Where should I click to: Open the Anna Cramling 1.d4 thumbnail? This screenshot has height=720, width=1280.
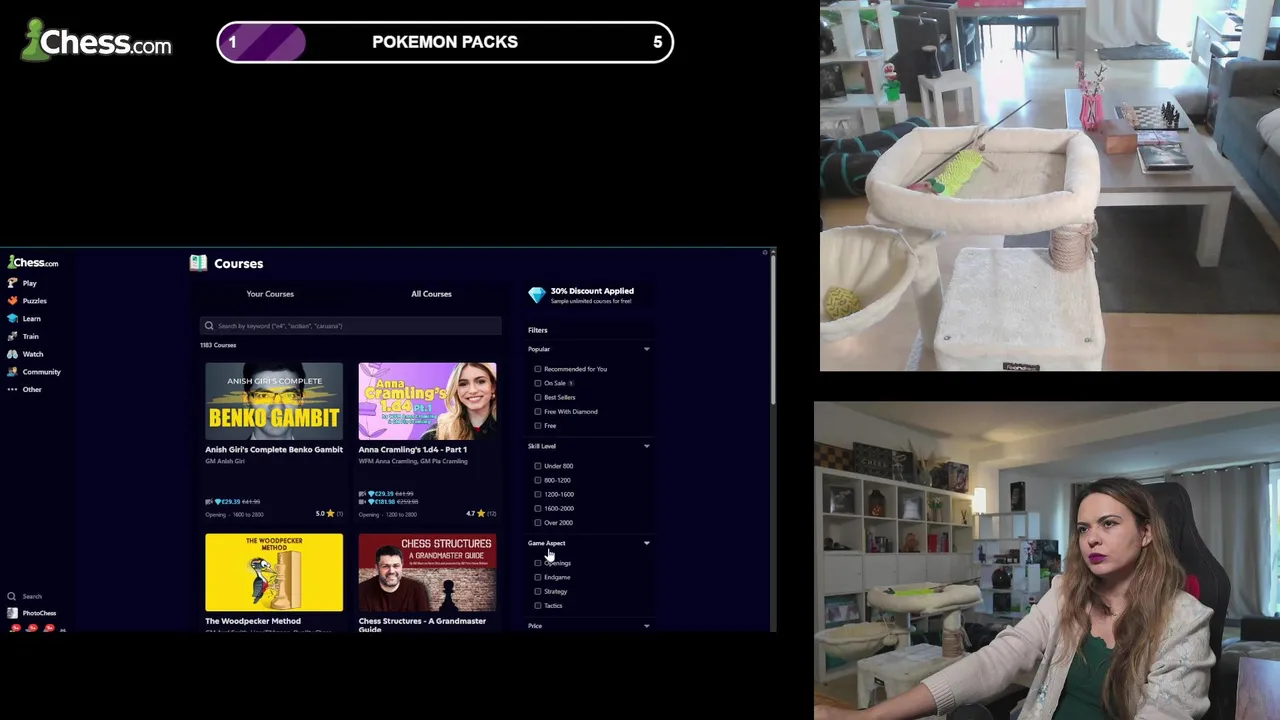tap(427, 401)
